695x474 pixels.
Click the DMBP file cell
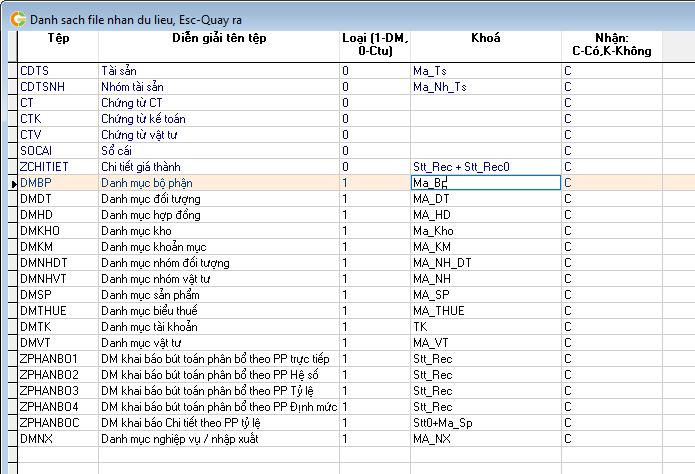pyautogui.click(x=58, y=183)
